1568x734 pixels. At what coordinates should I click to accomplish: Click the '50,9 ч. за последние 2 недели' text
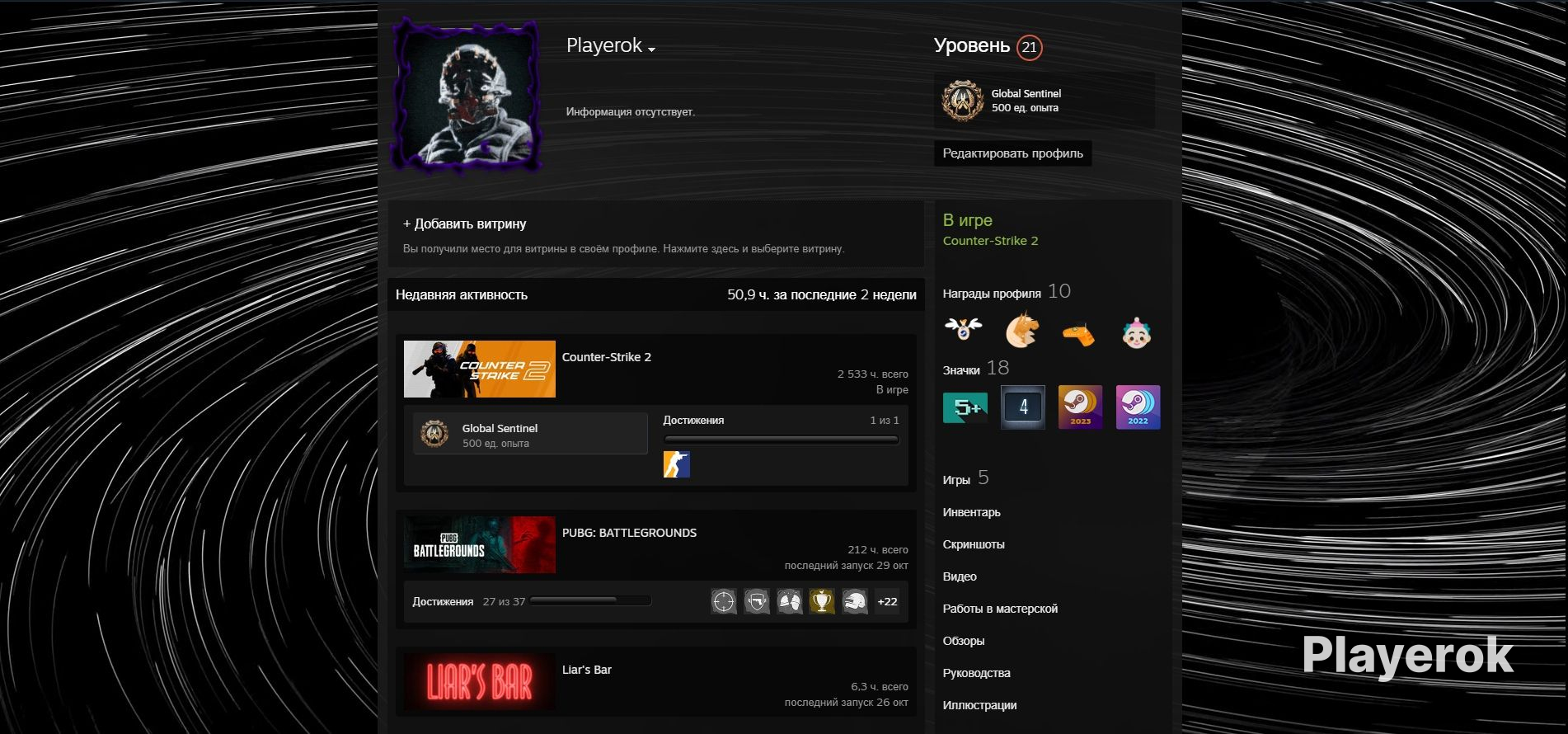822,294
